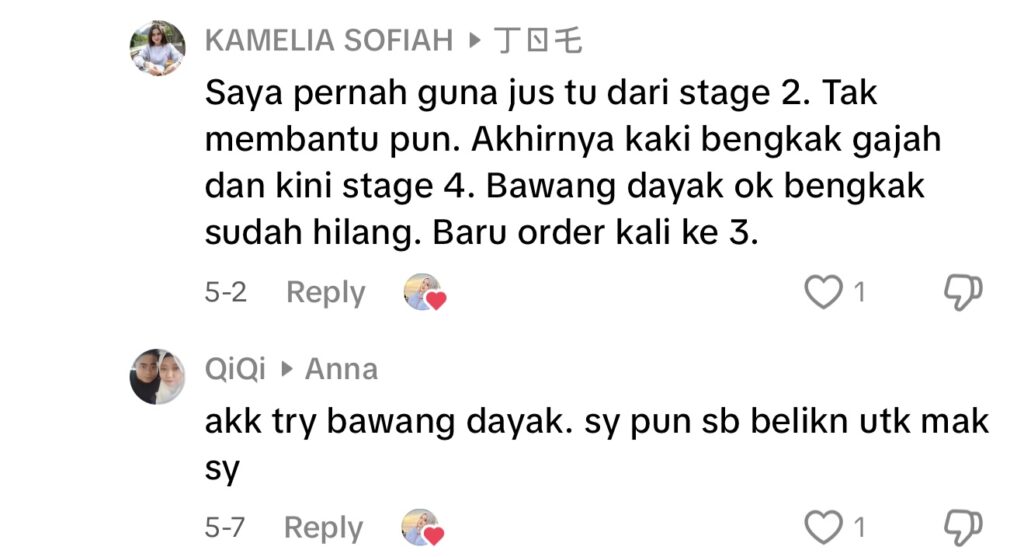Go to Anna's profile from the reply tag

(341, 370)
